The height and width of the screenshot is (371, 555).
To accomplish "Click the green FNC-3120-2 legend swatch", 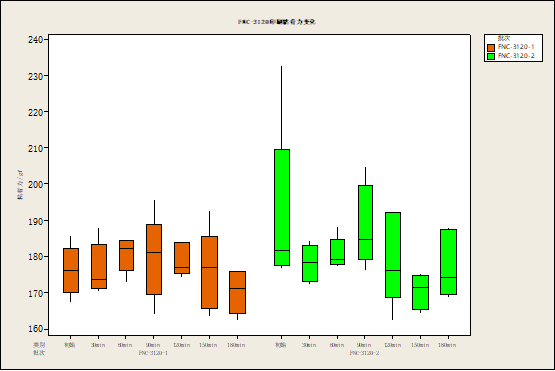I will point(491,56).
